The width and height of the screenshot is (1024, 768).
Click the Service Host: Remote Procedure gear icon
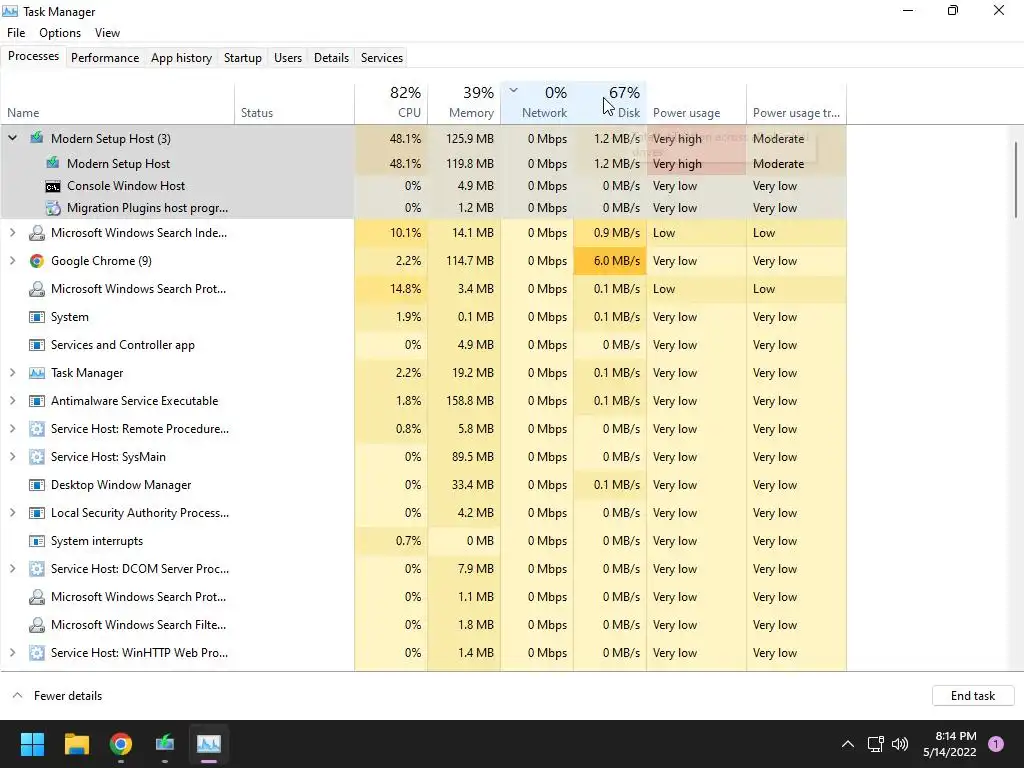(37, 429)
